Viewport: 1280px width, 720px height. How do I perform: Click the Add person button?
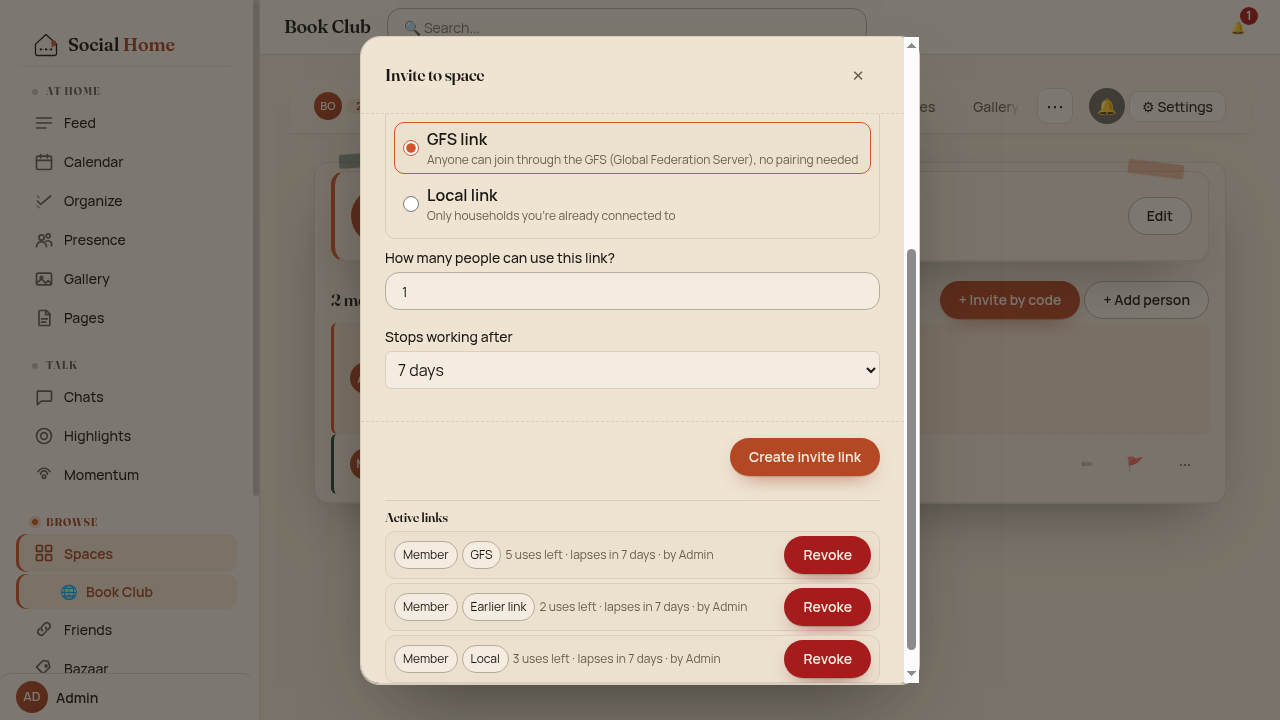coord(1146,300)
